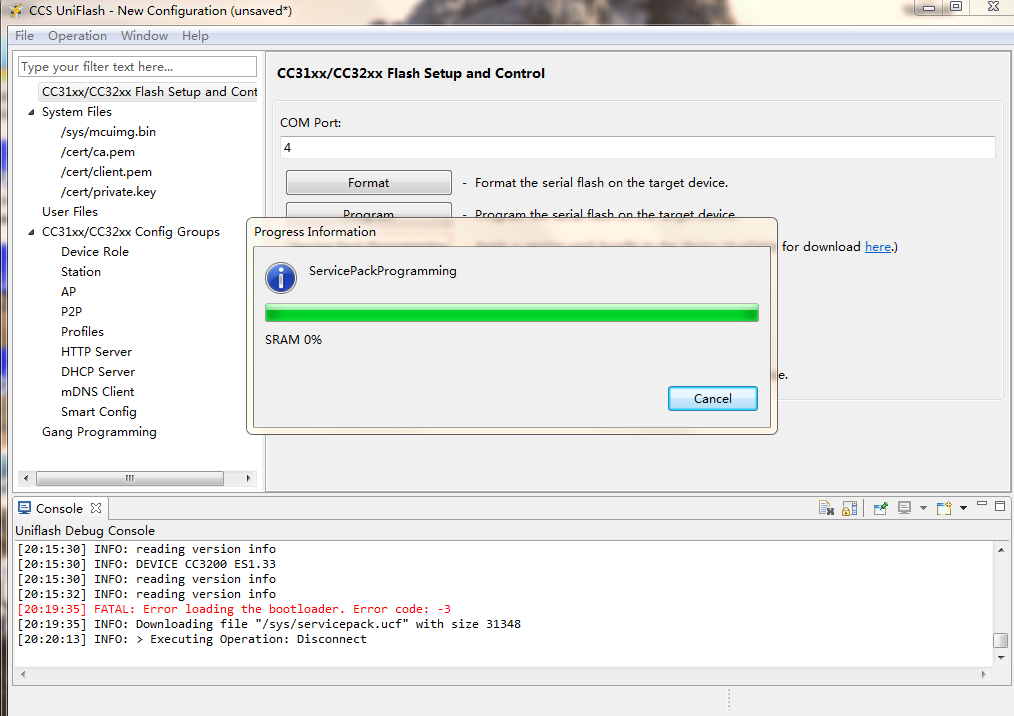
Task: Click the red FATAL bootloader error line
Action: coord(234,609)
